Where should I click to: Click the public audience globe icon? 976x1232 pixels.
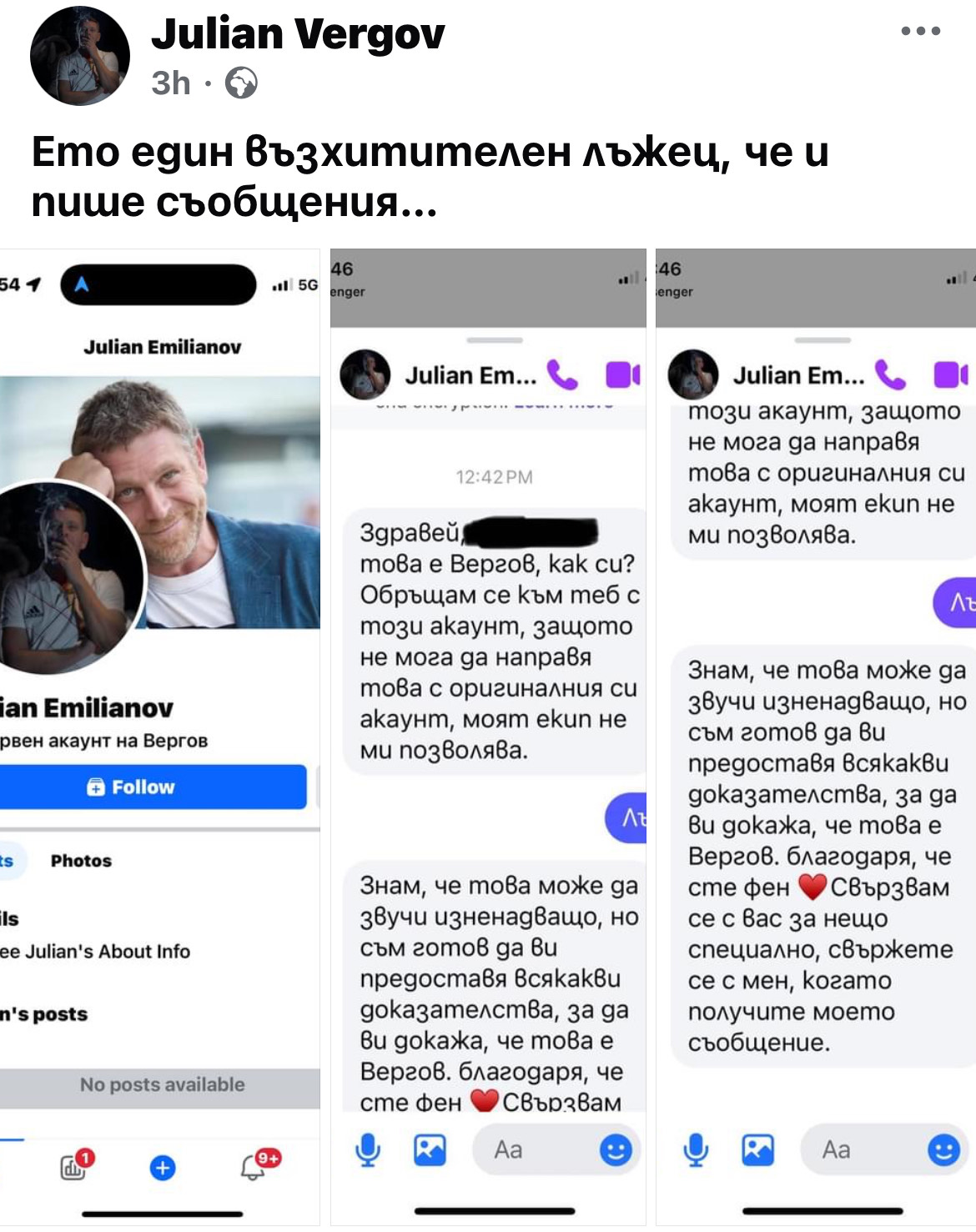point(241,83)
